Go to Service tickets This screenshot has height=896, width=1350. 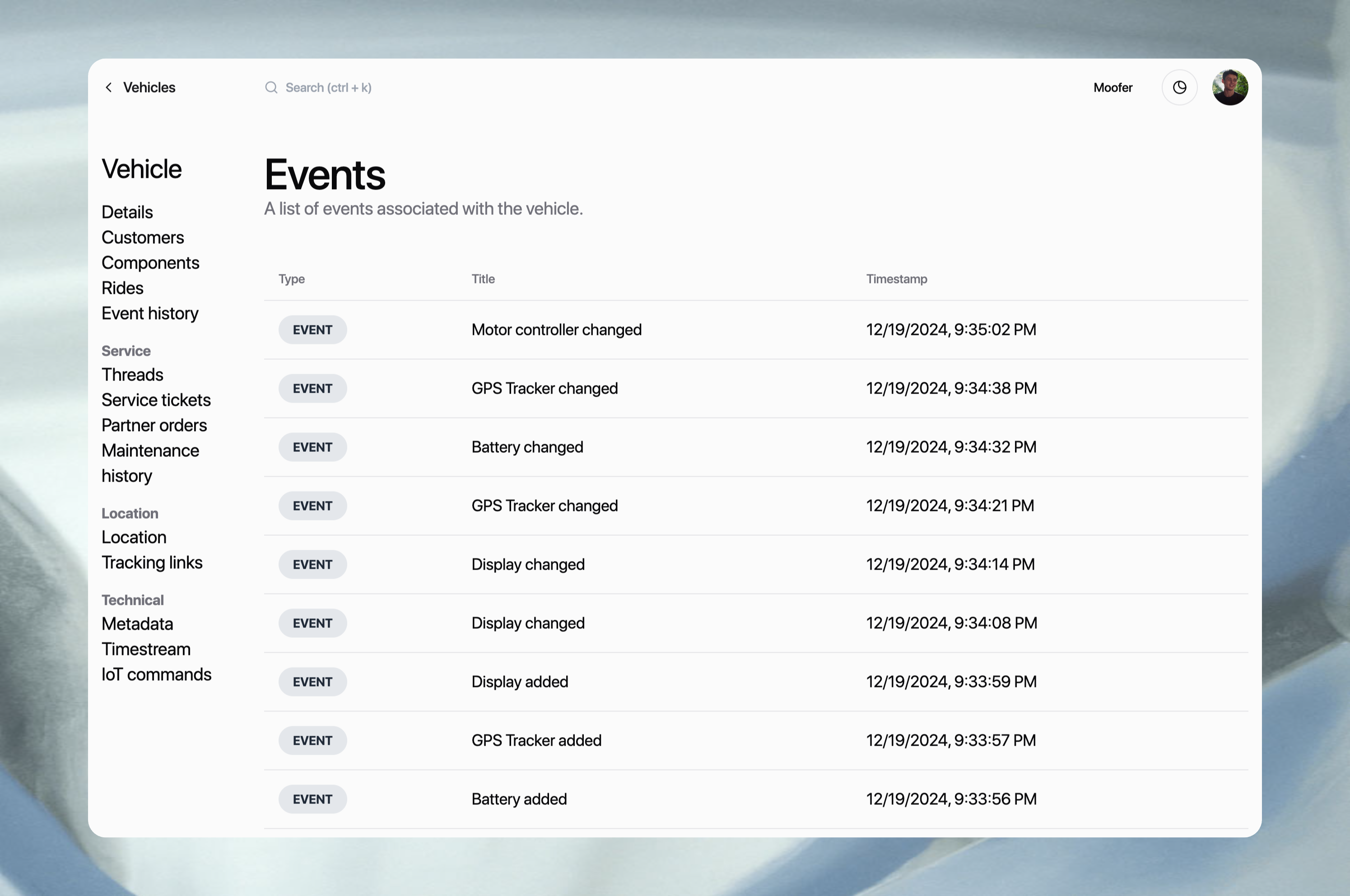click(156, 400)
